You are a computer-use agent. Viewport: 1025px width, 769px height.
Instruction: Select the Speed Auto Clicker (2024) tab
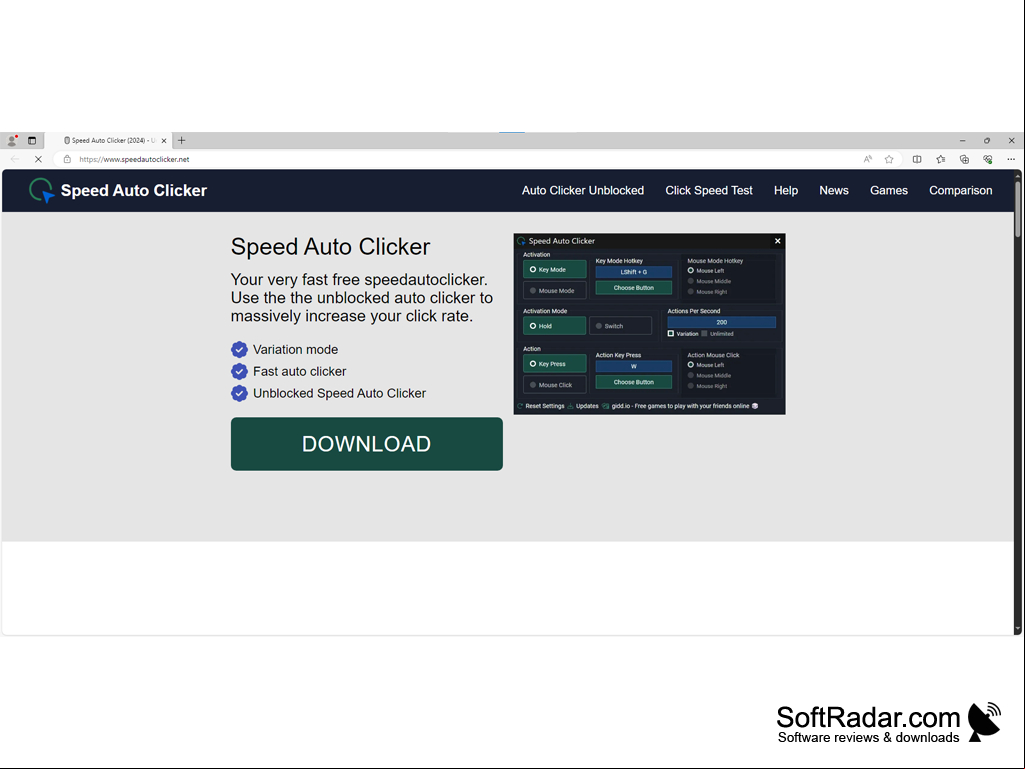click(109, 141)
